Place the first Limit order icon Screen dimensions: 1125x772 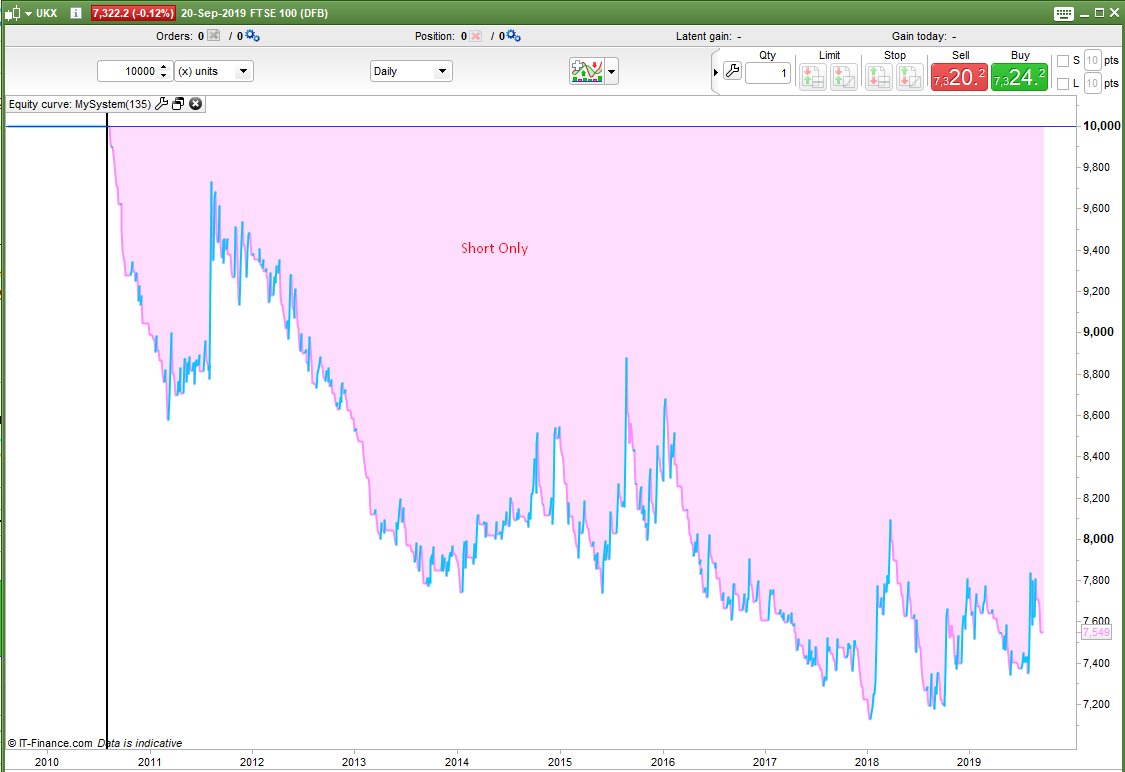click(x=813, y=77)
